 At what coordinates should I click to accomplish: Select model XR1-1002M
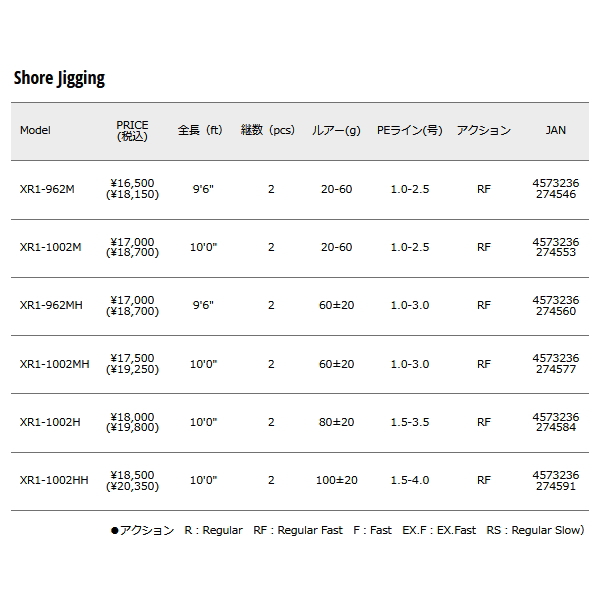(x=50, y=247)
